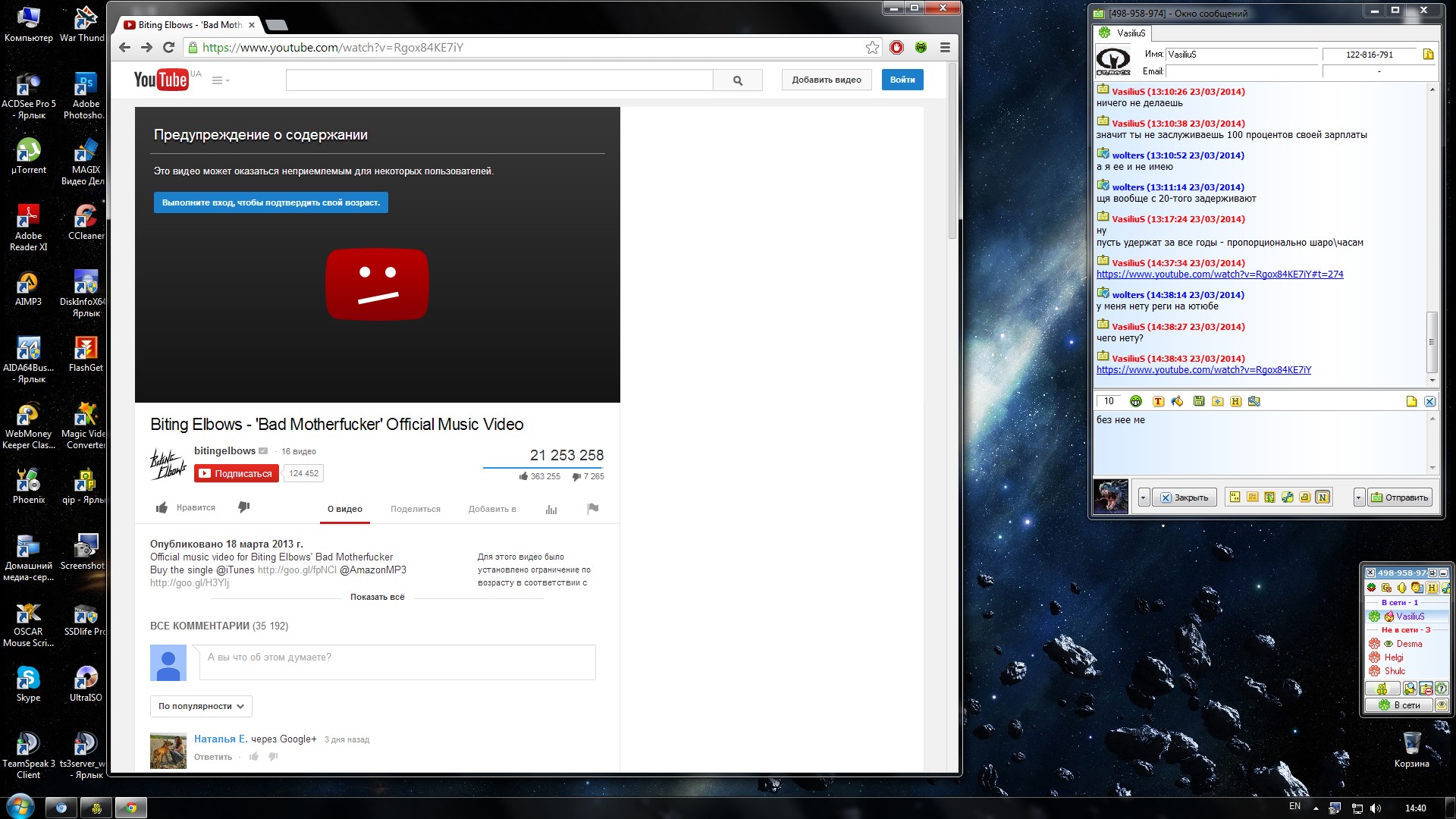
Task: Click Добавить видео upload button
Action: coord(827,80)
